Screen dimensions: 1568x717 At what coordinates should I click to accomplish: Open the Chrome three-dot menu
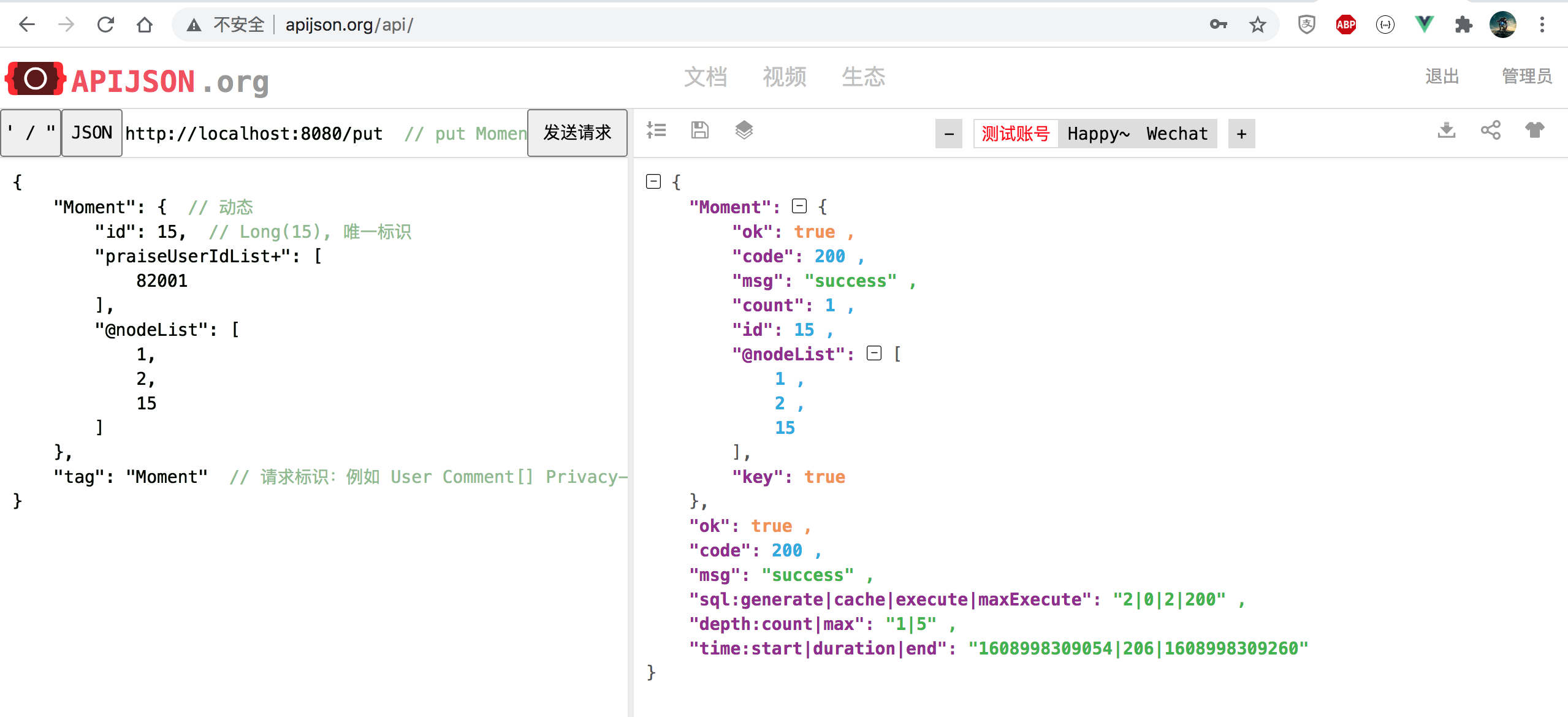click(1542, 25)
